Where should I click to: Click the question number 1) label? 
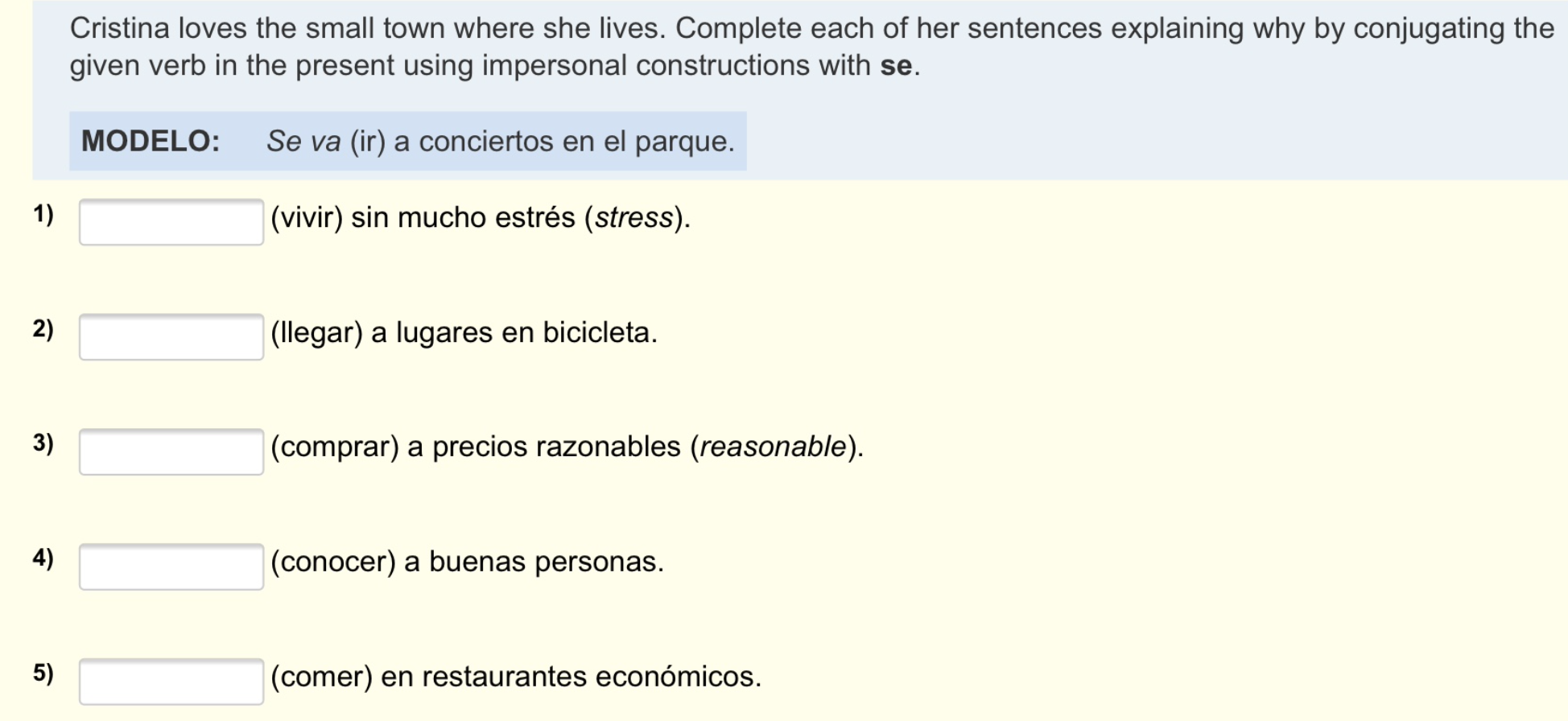43,215
